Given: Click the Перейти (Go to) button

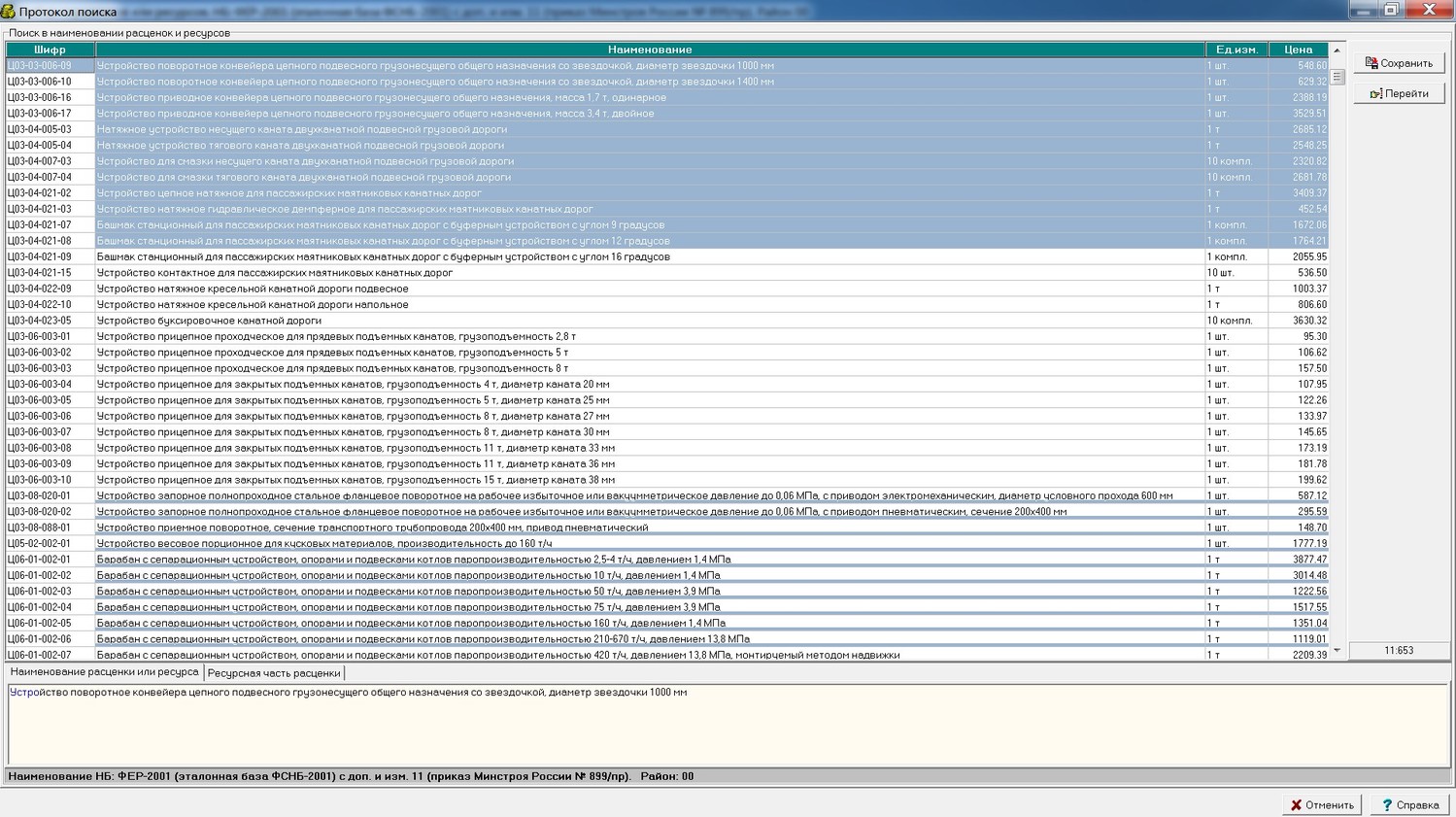Looking at the screenshot, I should pos(1399,93).
